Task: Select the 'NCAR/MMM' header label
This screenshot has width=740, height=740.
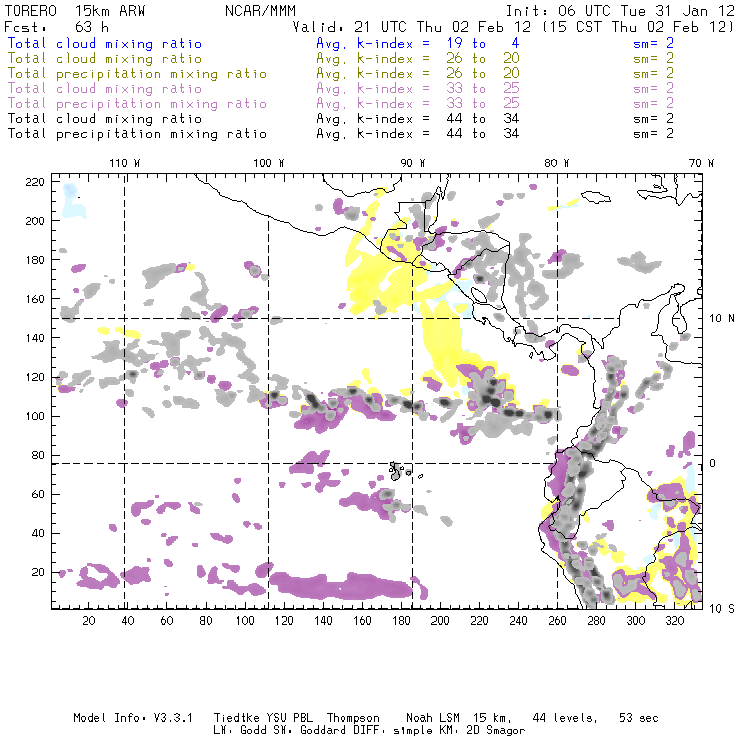Action: click(261, 11)
